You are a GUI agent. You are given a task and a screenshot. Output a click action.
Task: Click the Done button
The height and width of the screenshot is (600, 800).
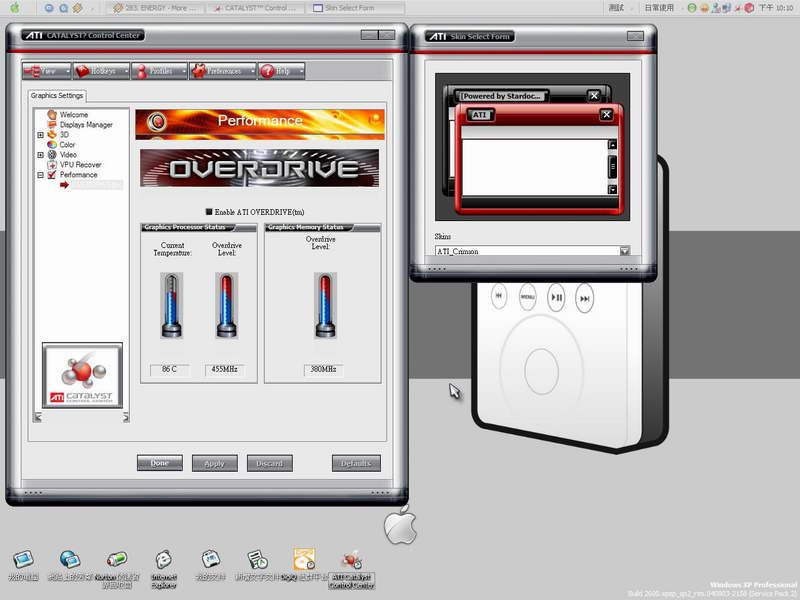160,463
